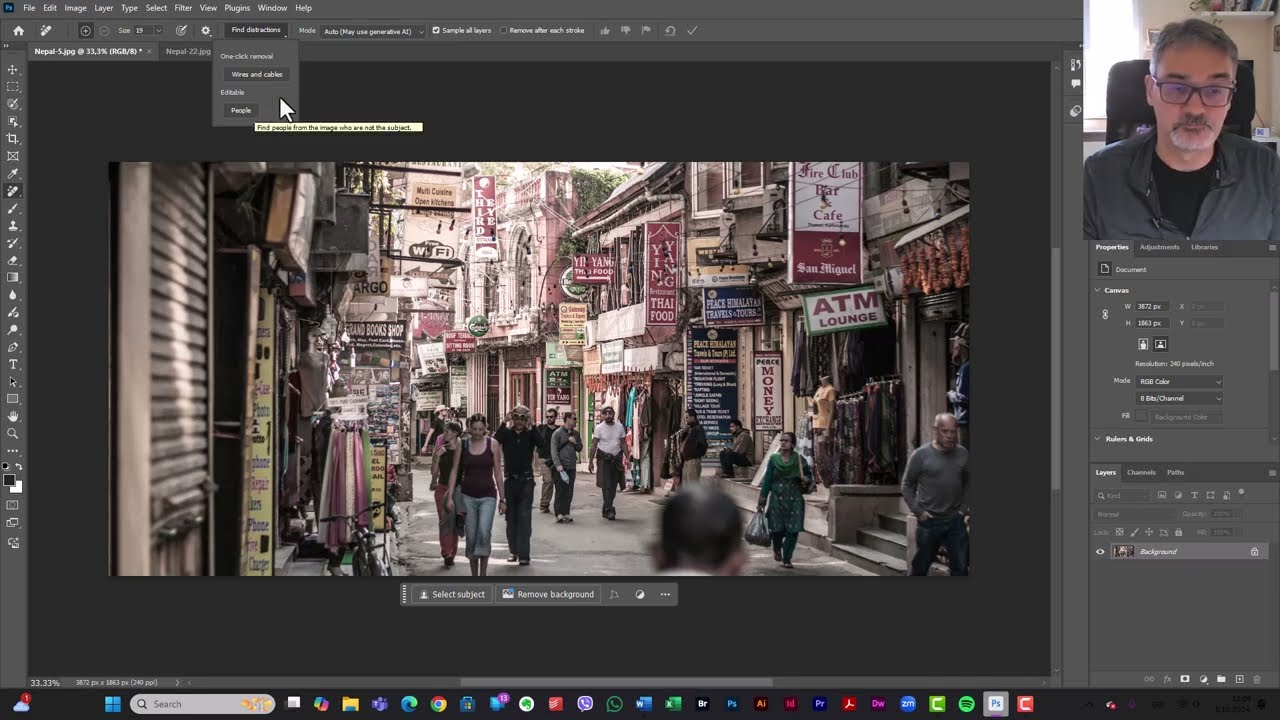Click the People distraction button
The width and height of the screenshot is (1280, 720).
(241, 110)
